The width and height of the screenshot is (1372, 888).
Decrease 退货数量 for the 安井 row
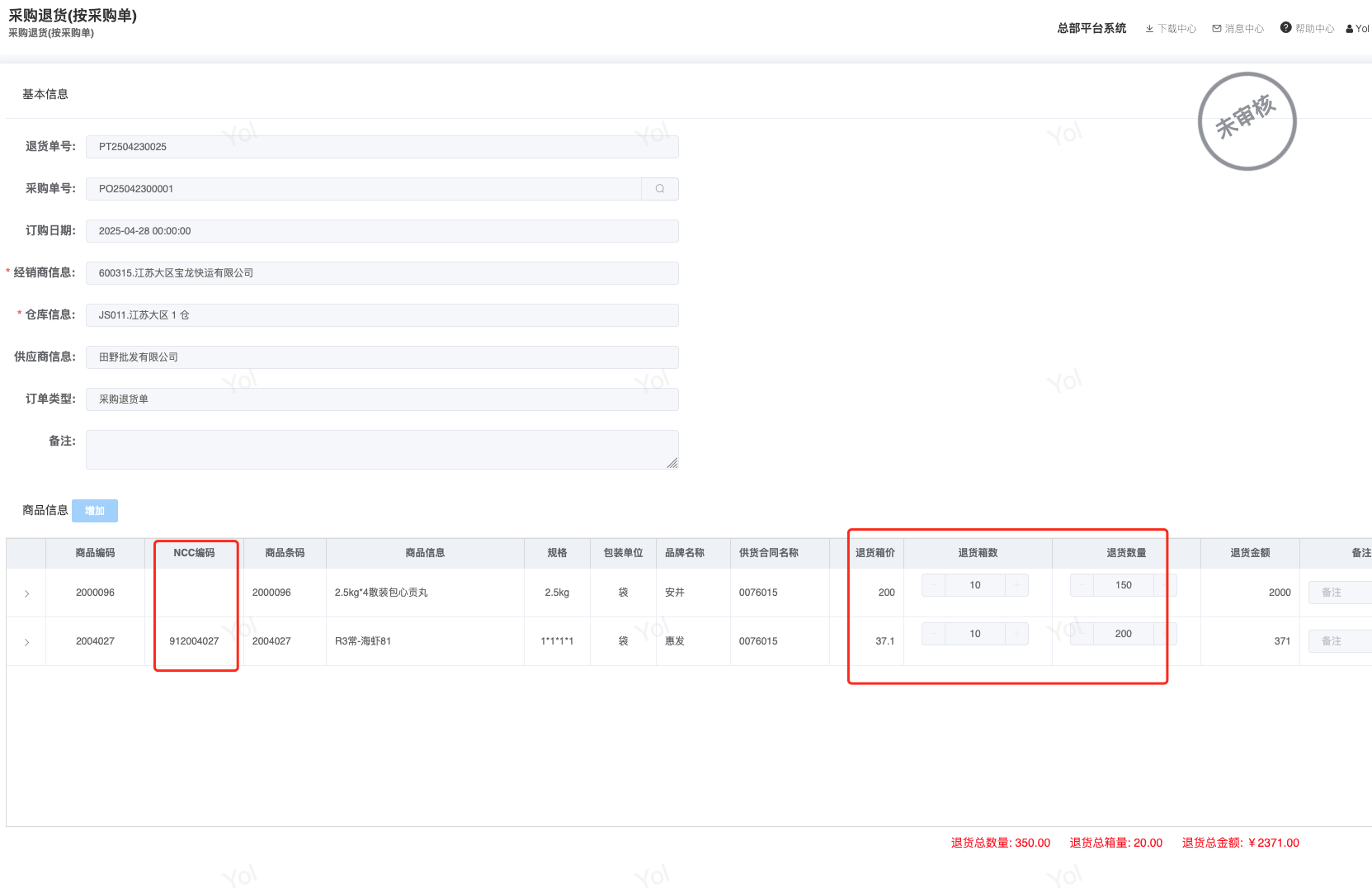1082,585
